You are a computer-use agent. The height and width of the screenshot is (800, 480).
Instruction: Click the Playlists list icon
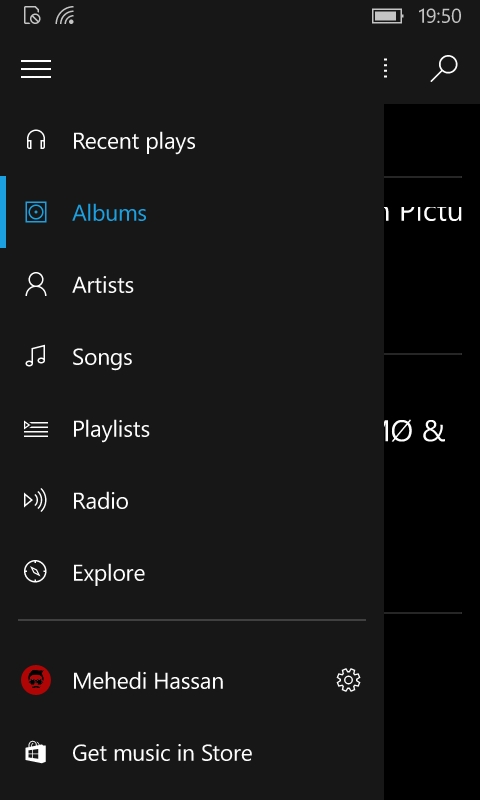click(36, 429)
